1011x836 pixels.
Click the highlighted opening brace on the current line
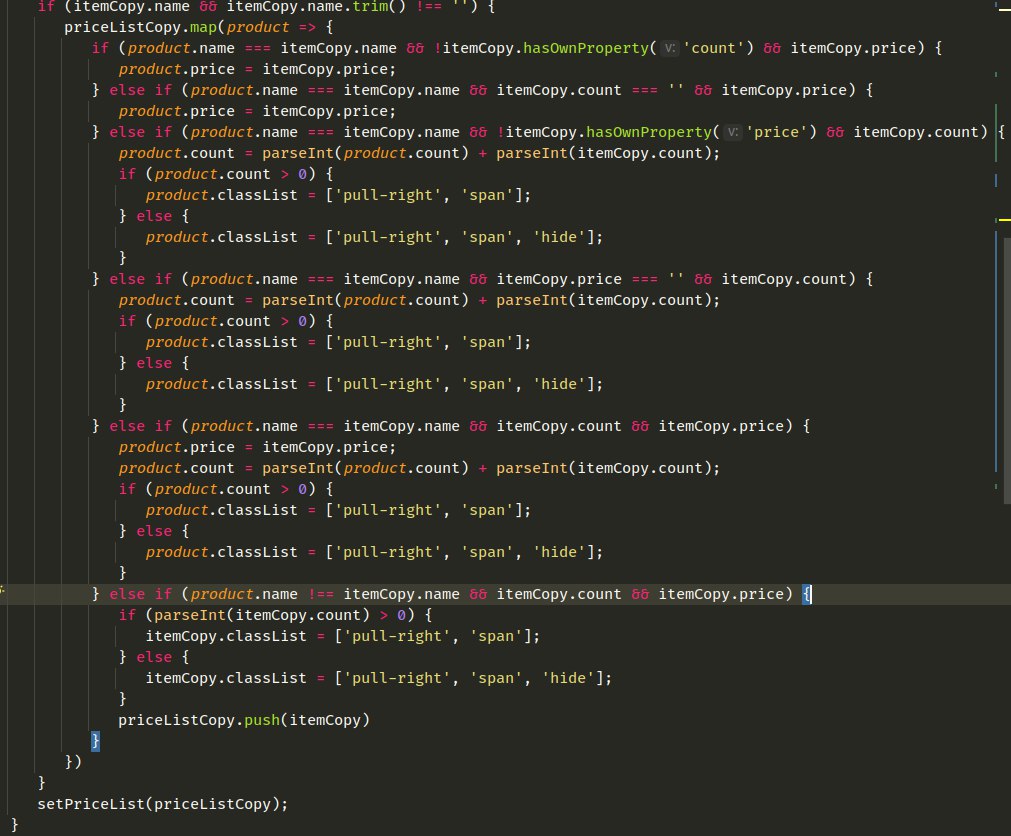point(807,594)
